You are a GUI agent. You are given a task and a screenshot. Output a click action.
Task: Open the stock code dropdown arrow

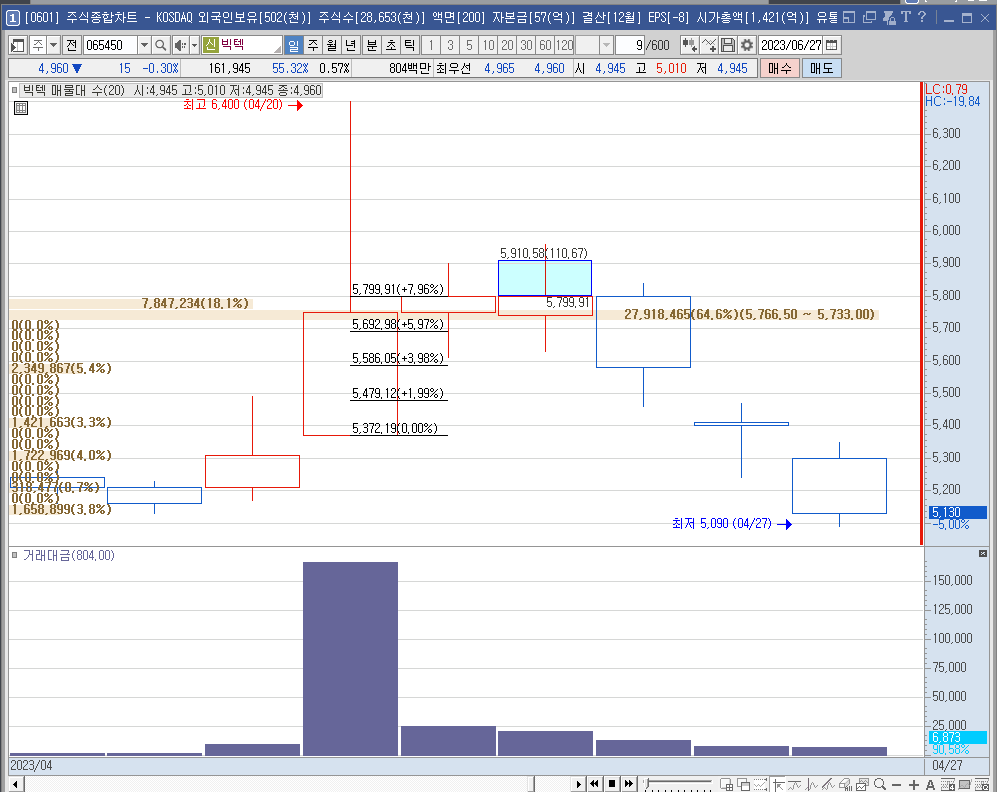[x=144, y=45]
